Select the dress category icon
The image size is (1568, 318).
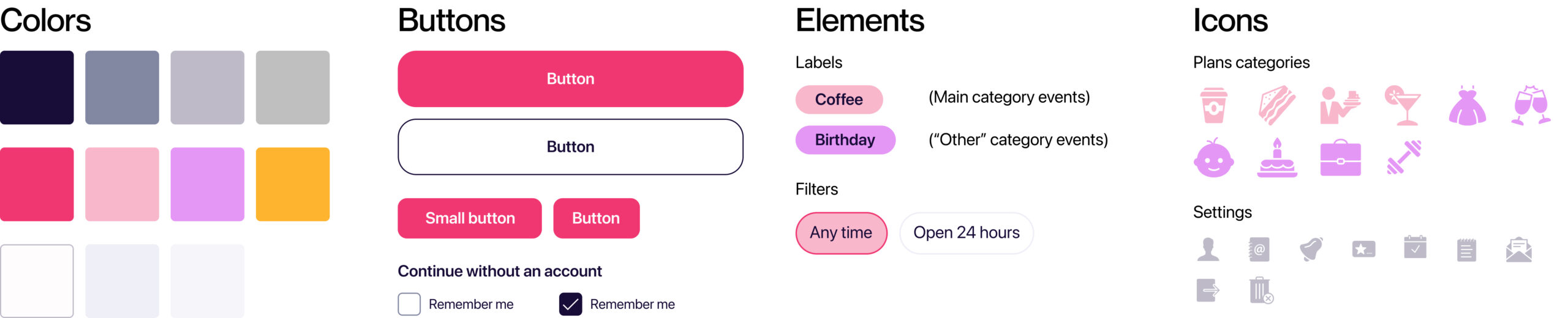[1467, 105]
